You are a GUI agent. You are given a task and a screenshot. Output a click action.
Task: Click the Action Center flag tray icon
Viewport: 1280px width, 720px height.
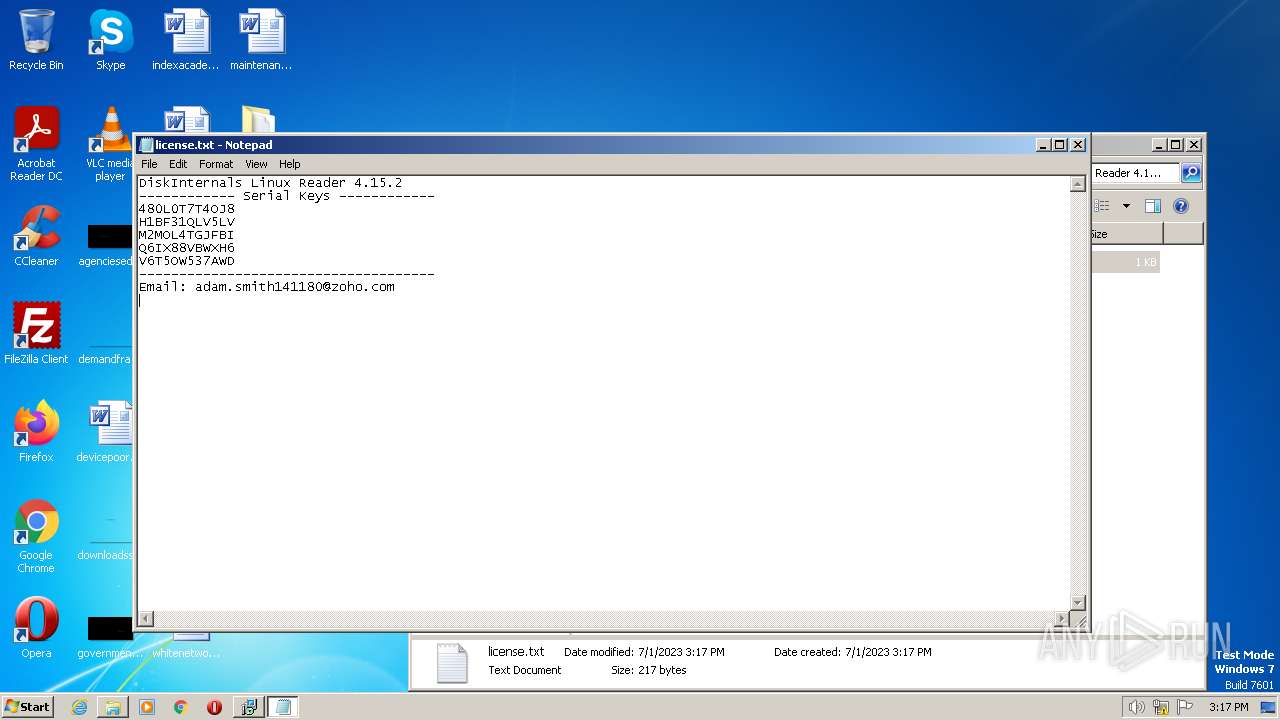tap(1186, 707)
